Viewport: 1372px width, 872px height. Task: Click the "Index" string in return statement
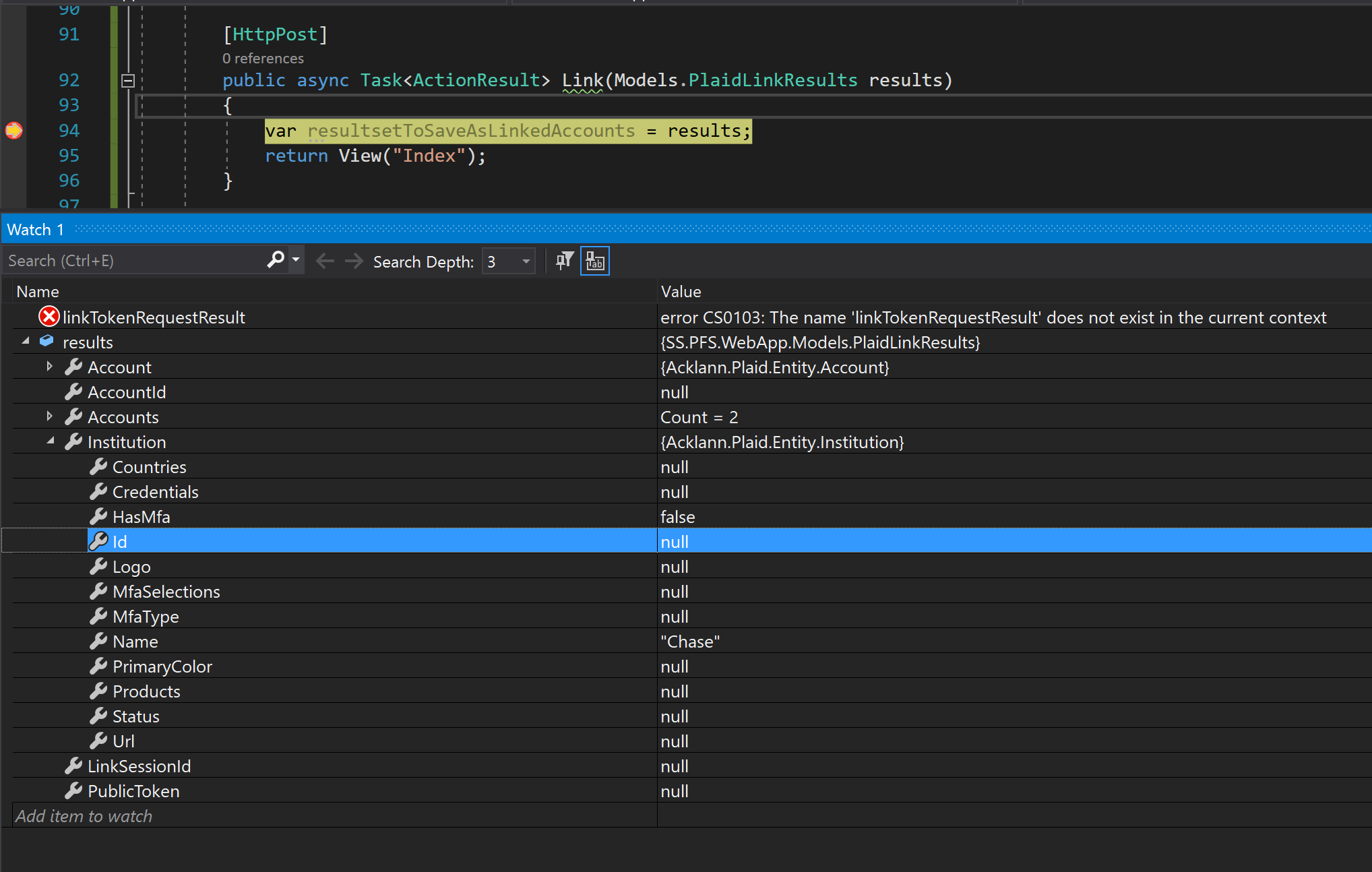click(x=429, y=155)
